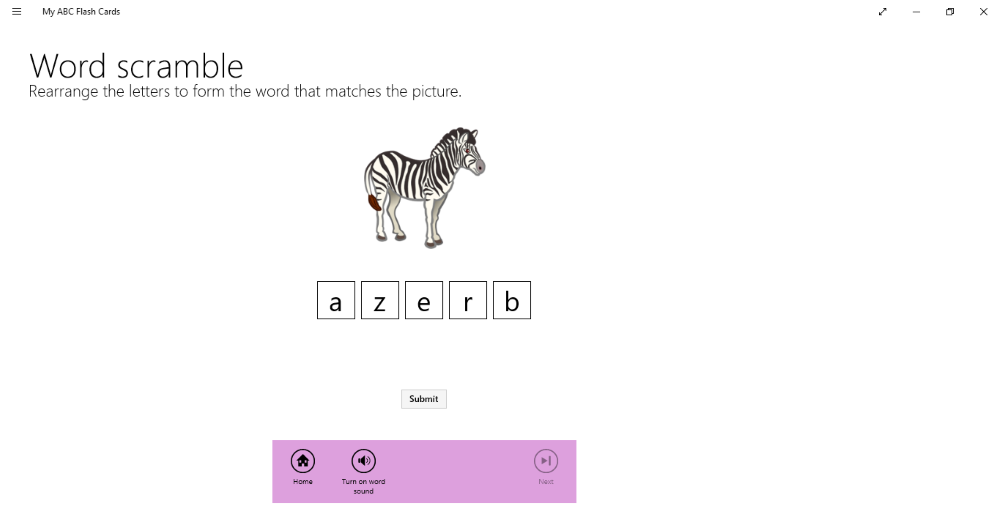Submit the word scramble answer

[x=423, y=399]
